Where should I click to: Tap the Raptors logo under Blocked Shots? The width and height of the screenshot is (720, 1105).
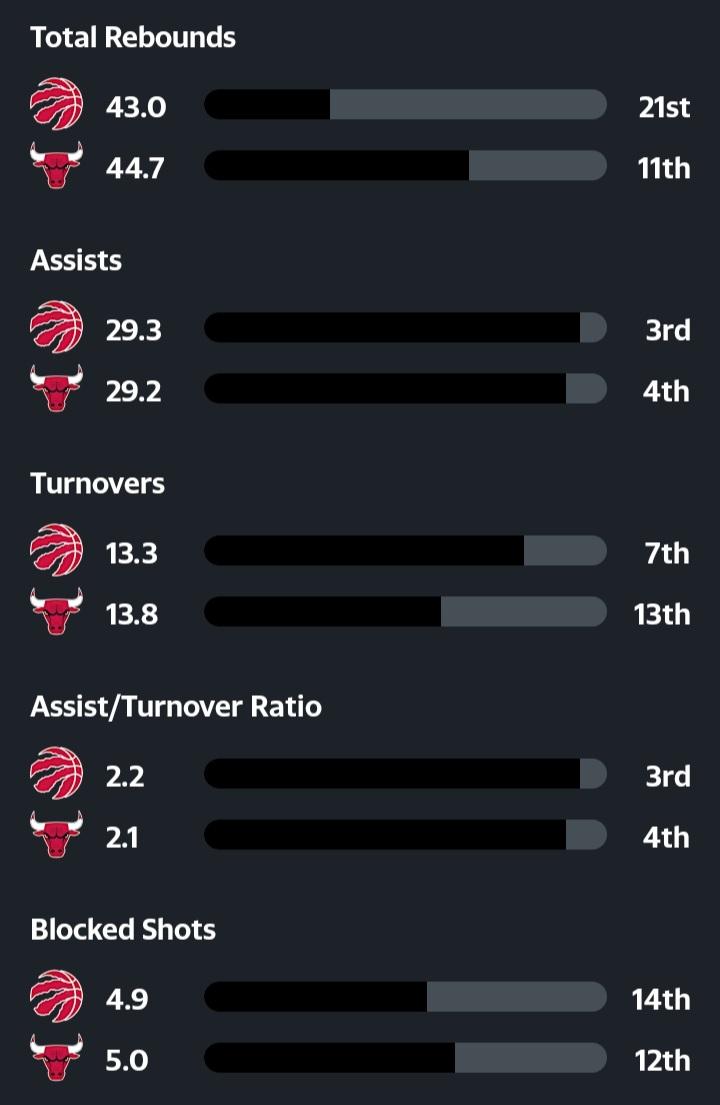pyautogui.click(x=56, y=997)
